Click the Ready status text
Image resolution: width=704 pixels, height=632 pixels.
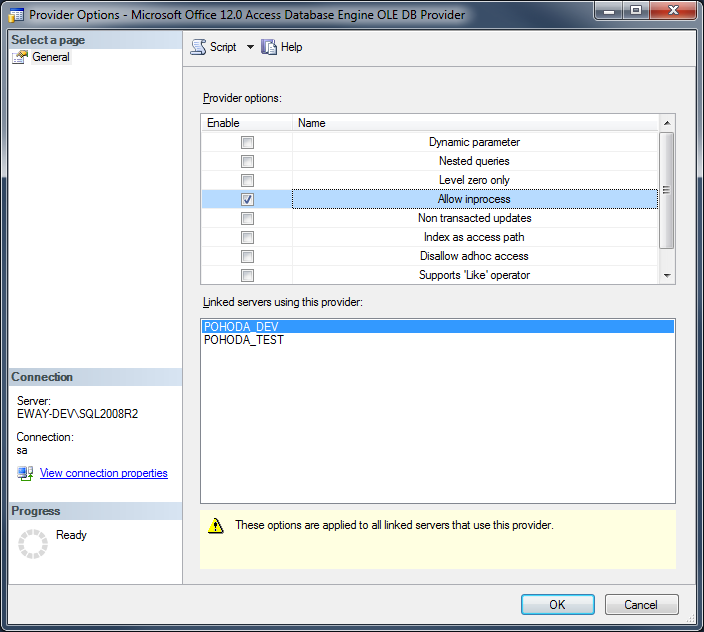71,535
